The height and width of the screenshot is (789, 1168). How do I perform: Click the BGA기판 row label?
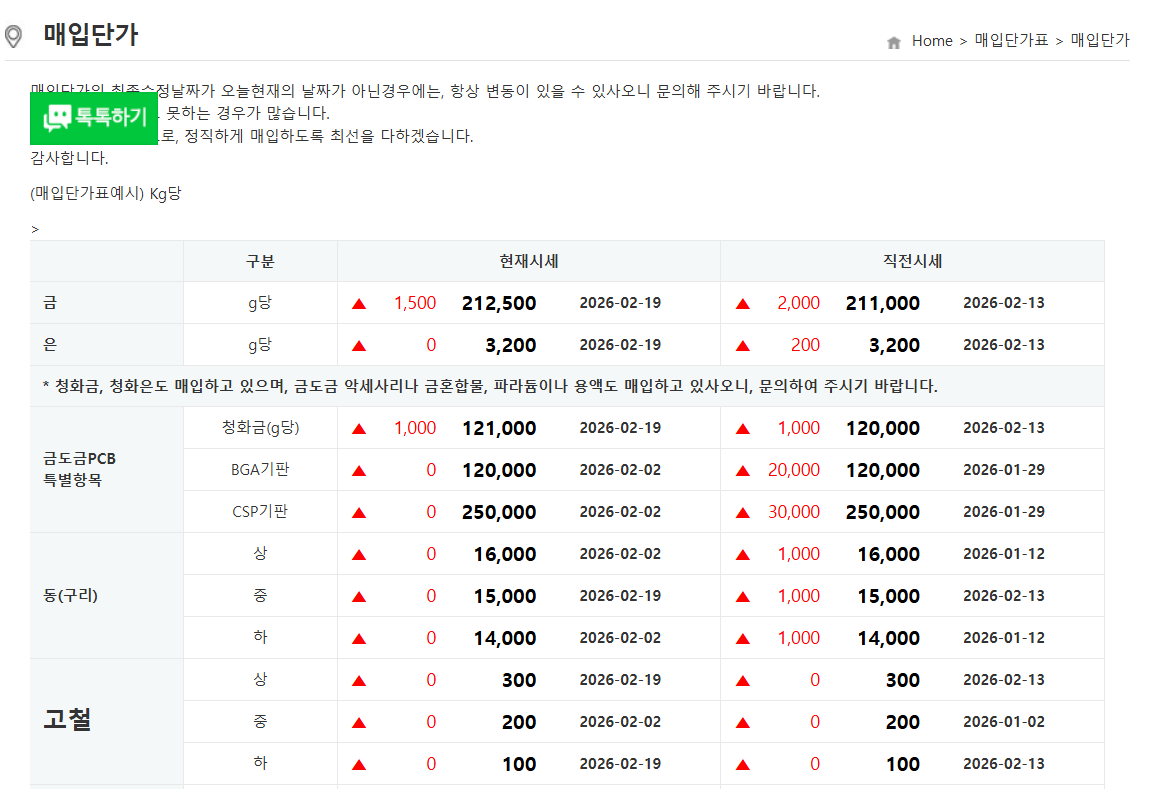[260, 469]
